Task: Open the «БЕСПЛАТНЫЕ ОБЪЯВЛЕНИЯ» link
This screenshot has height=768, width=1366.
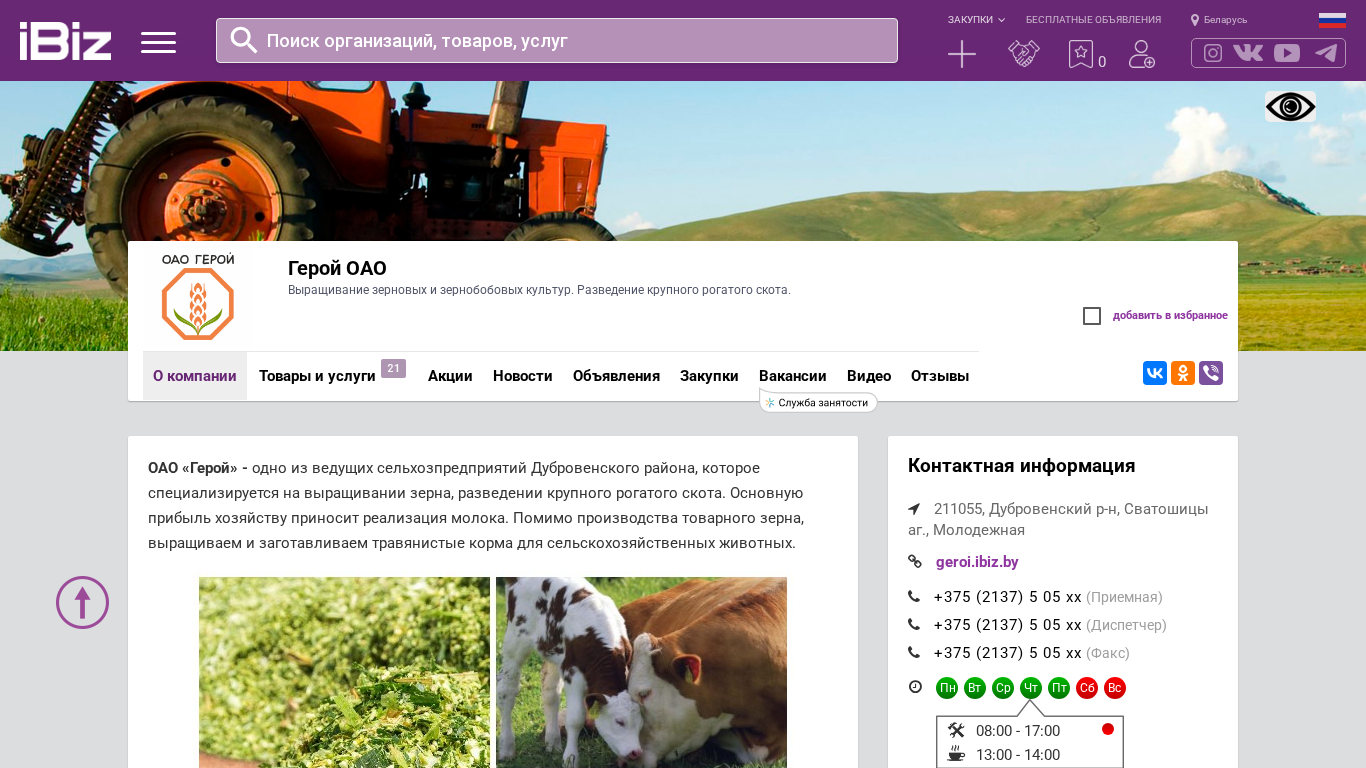Action: [x=1093, y=20]
